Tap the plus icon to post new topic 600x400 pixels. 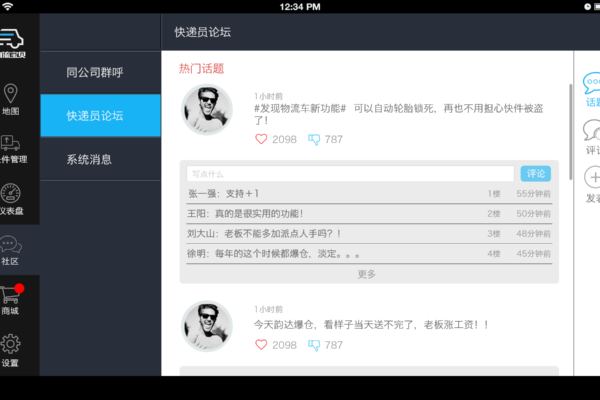(x=592, y=178)
